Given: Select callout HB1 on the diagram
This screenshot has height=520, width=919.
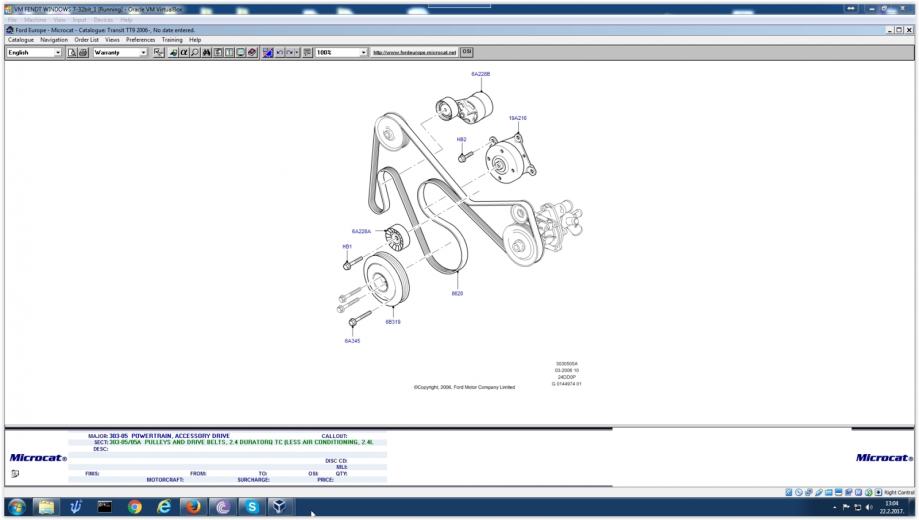Looking at the screenshot, I should coord(347,247).
